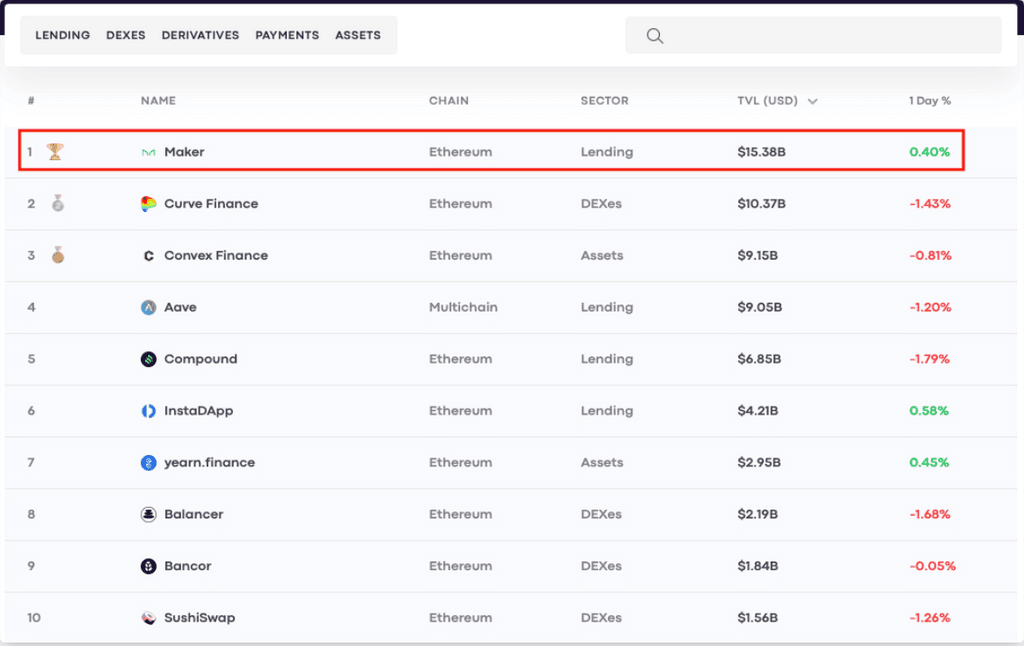Open the Balancer project link
This screenshot has width=1024, height=646.
(x=194, y=514)
